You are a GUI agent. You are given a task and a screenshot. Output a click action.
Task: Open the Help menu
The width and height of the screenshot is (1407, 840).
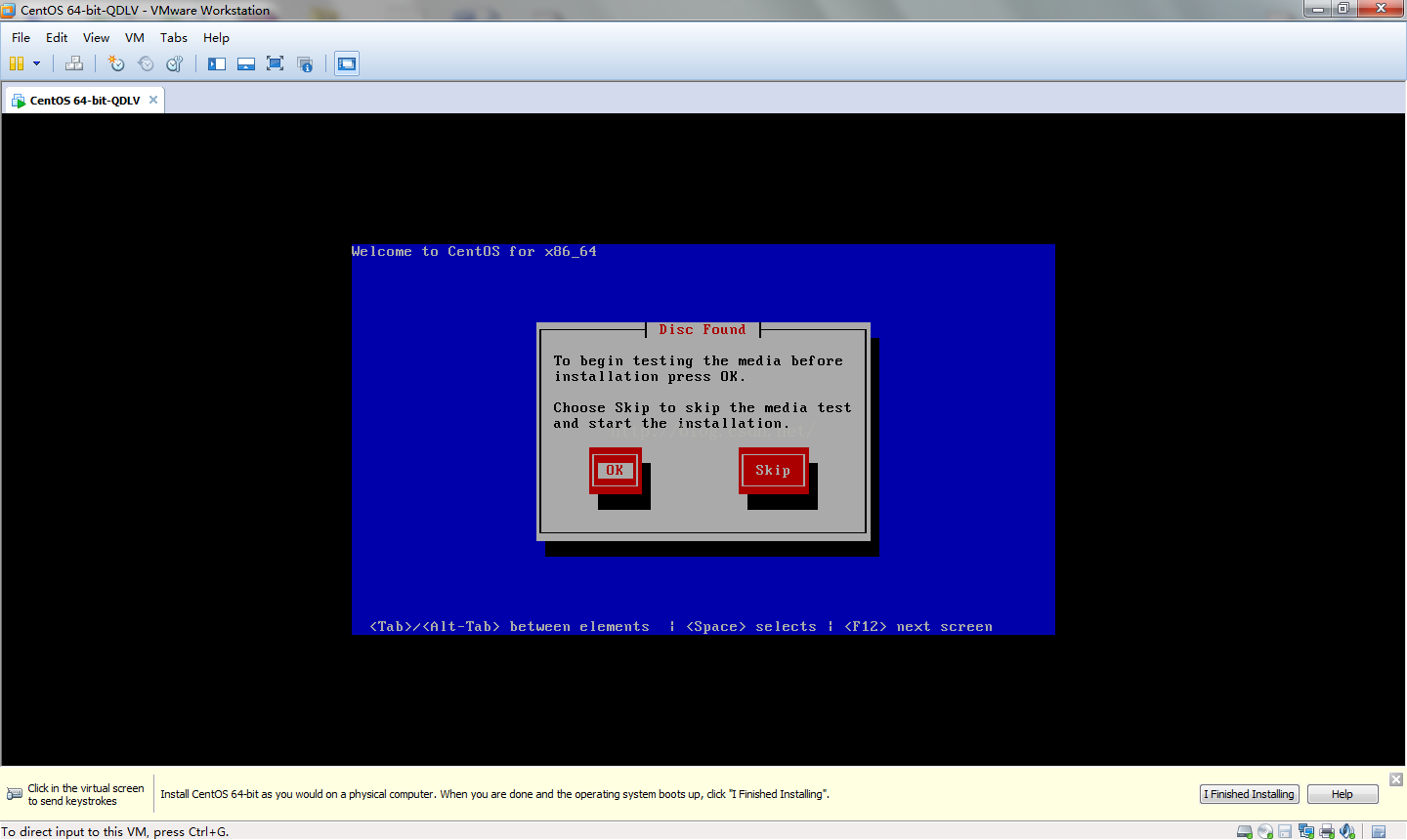point(216,37)
